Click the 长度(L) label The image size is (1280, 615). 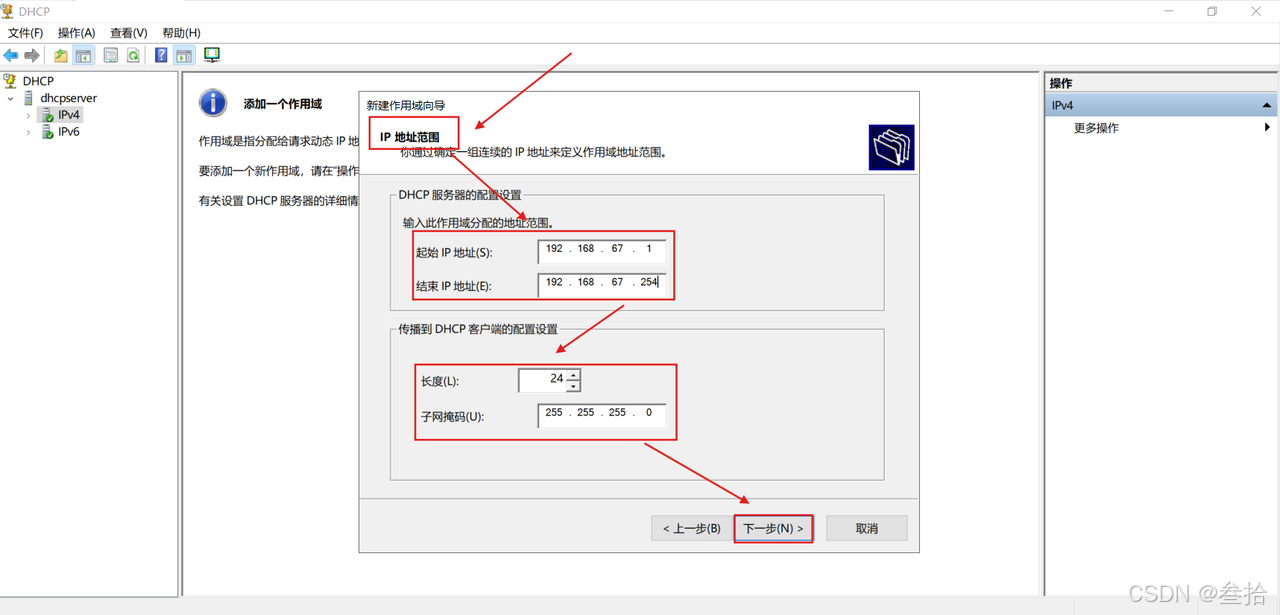pyautogui.click(x=441, y=381)
